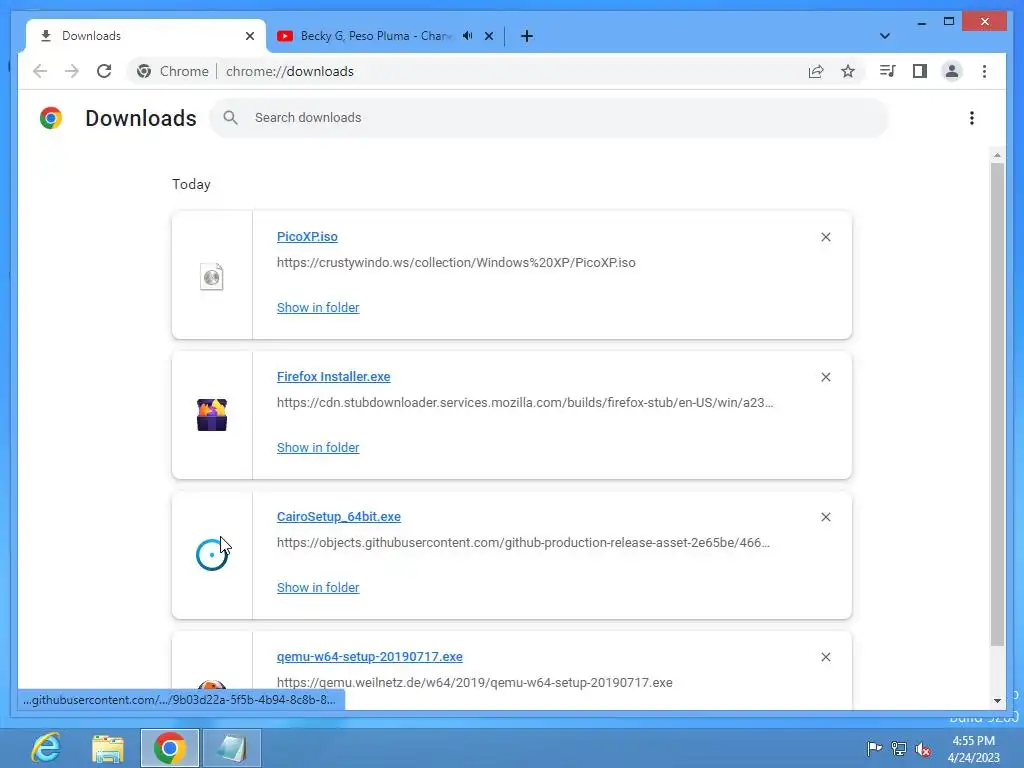Launch Internet Explorer from taskbar

point(46,748)
